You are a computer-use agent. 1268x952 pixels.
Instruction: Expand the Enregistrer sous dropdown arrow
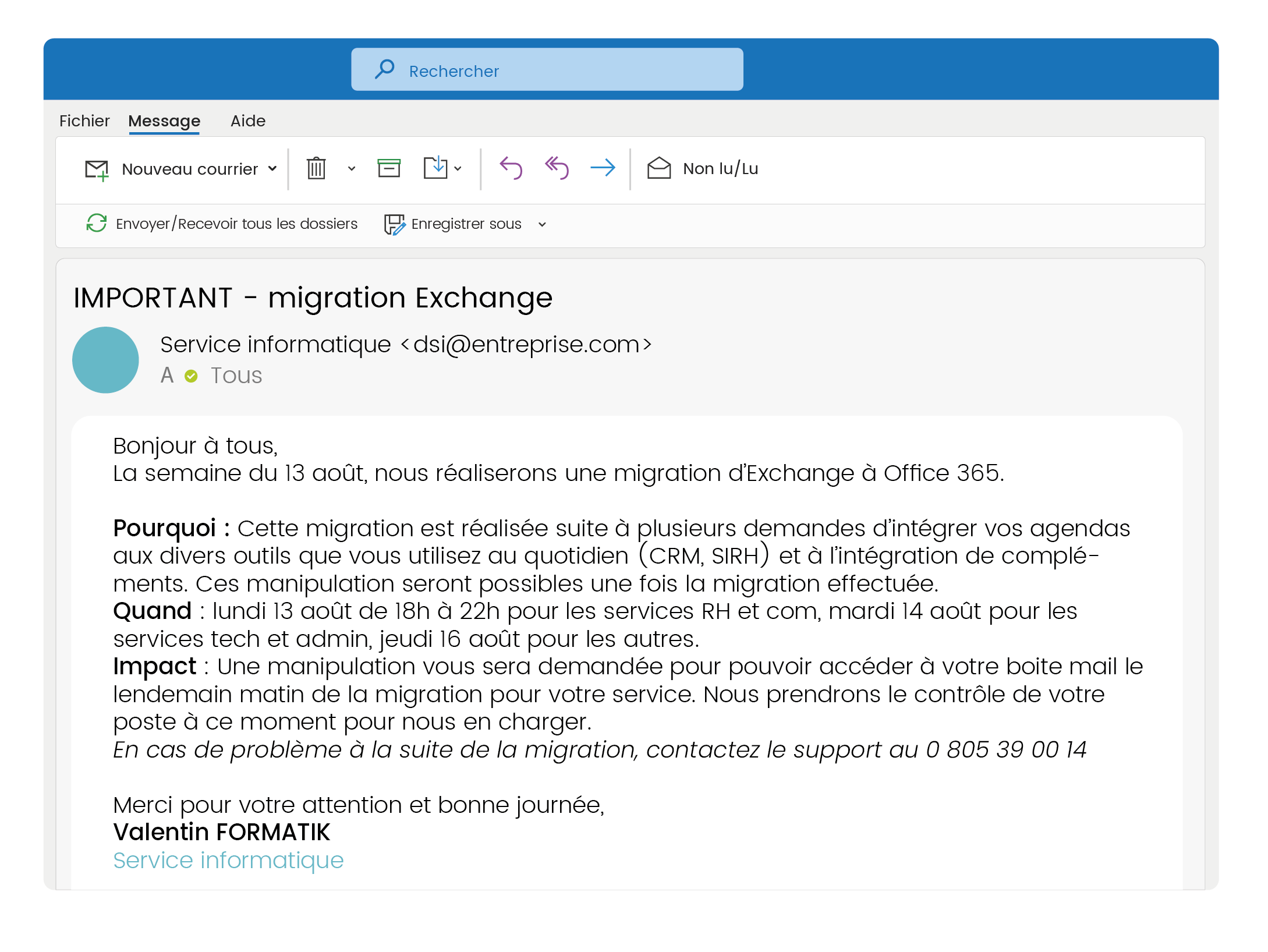point(542,224)
